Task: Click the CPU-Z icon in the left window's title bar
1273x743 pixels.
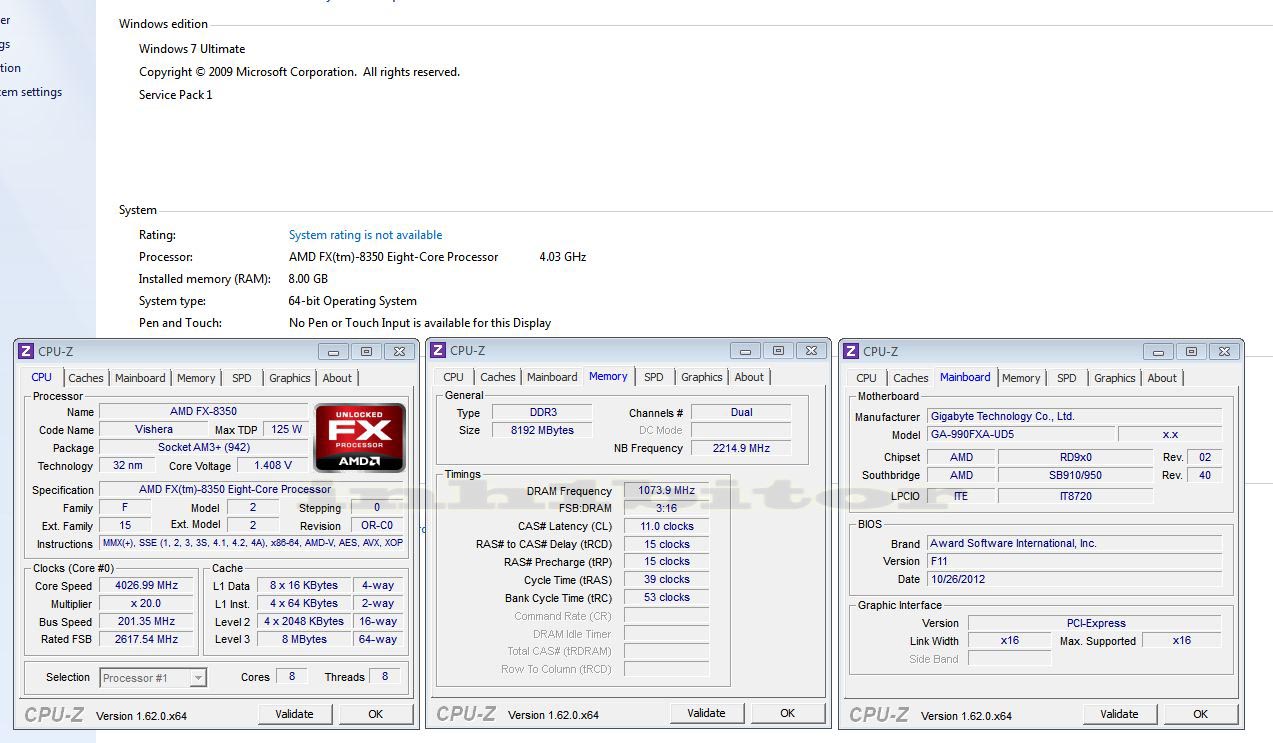Action: pos(27,351)
